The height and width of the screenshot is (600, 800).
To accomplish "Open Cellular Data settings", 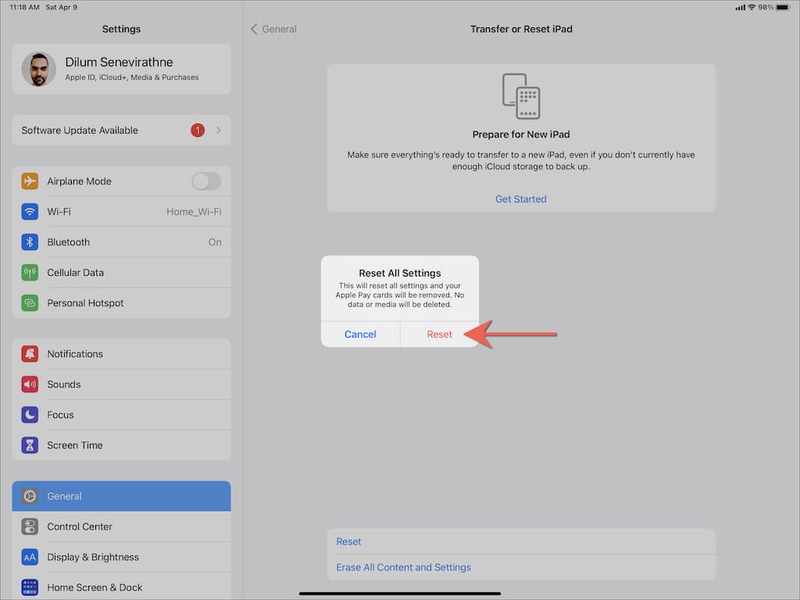I will coord(121,272).
